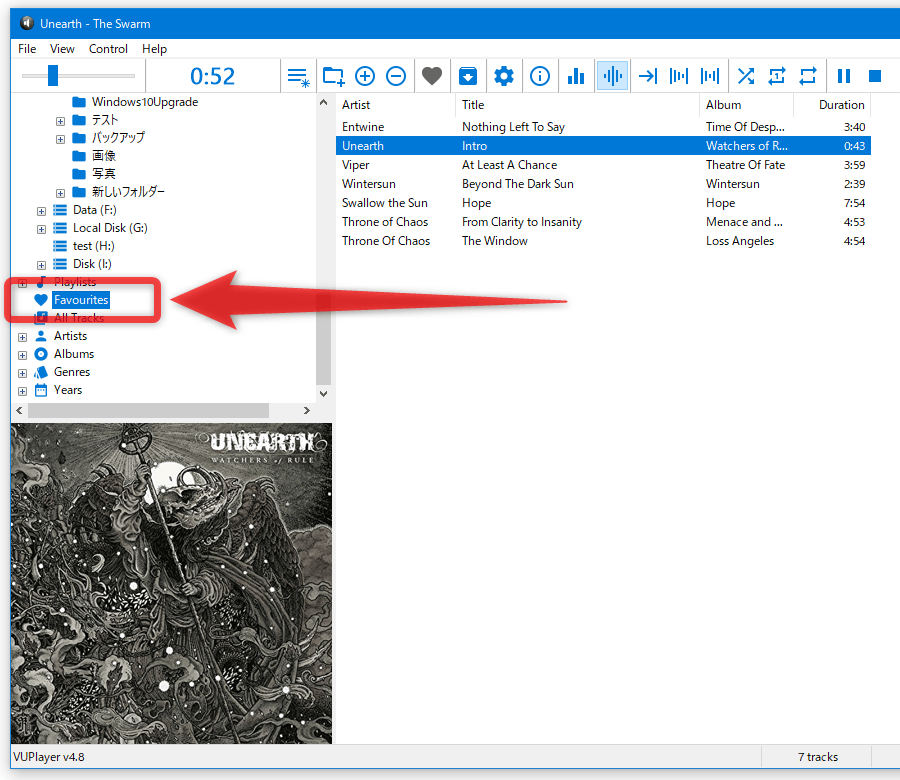Select the 画像 folder
The width and height of the screenshot is (900, 780).
[104, 156]
